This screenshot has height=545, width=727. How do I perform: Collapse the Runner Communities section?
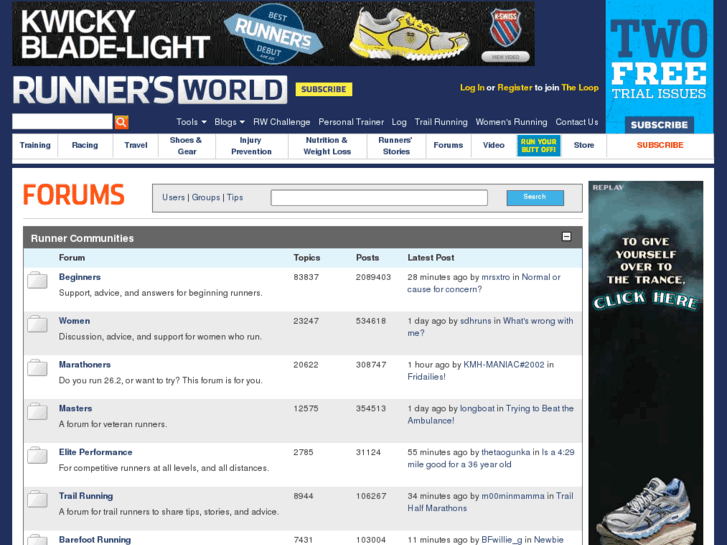[566, 237]
